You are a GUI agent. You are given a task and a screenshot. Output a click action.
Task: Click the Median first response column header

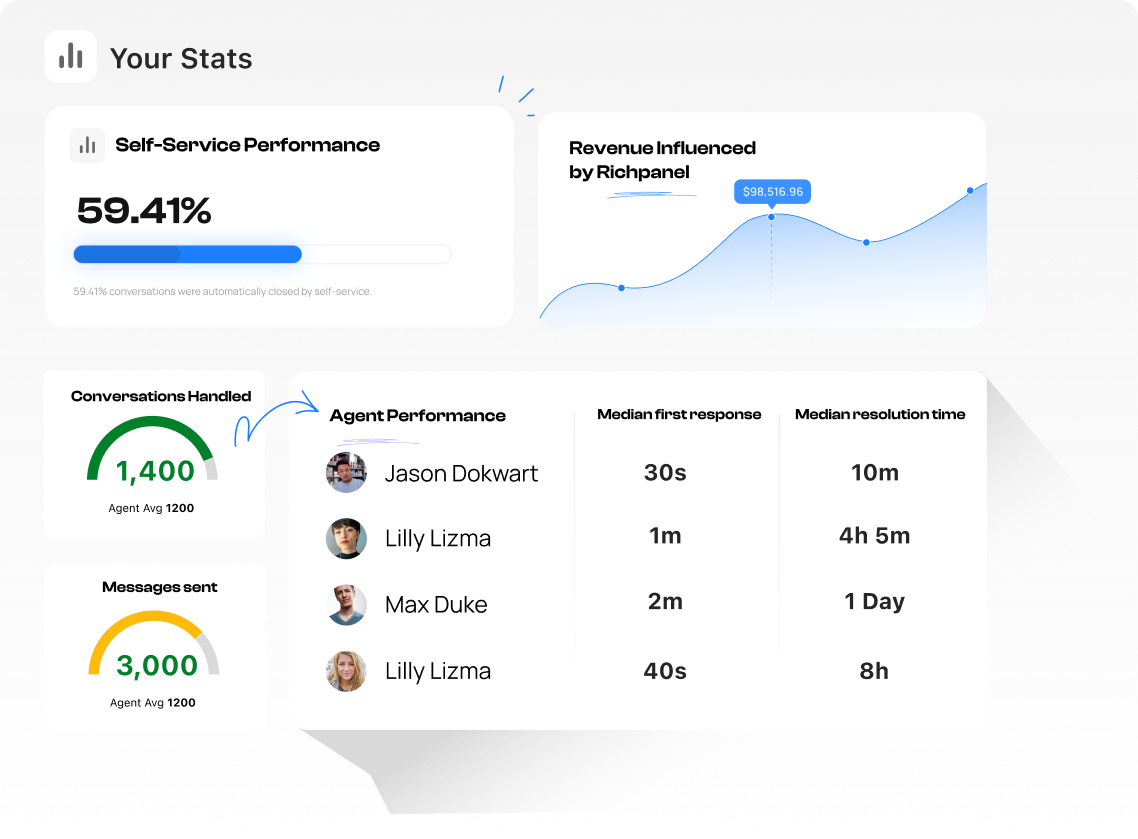pos(679,414)
